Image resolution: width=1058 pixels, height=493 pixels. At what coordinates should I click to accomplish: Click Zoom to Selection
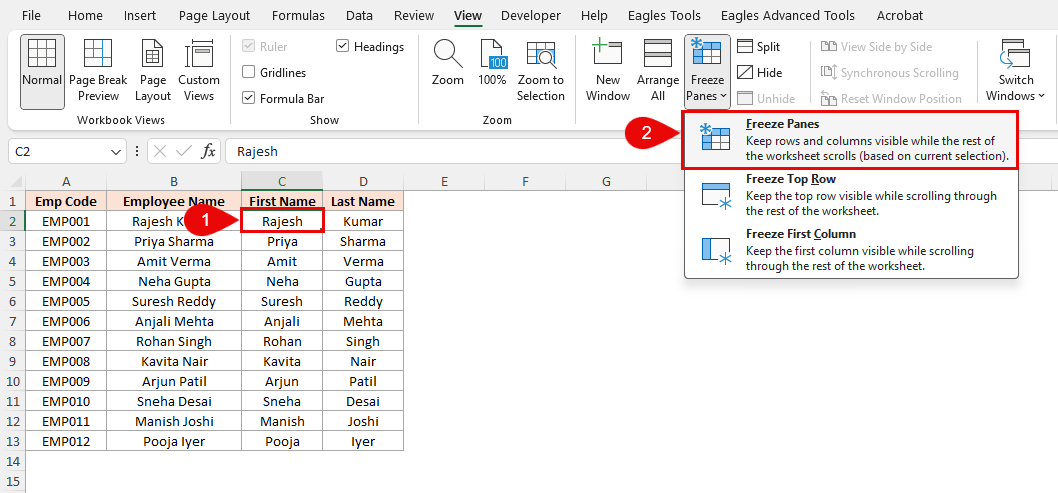(x=540, y=71)
